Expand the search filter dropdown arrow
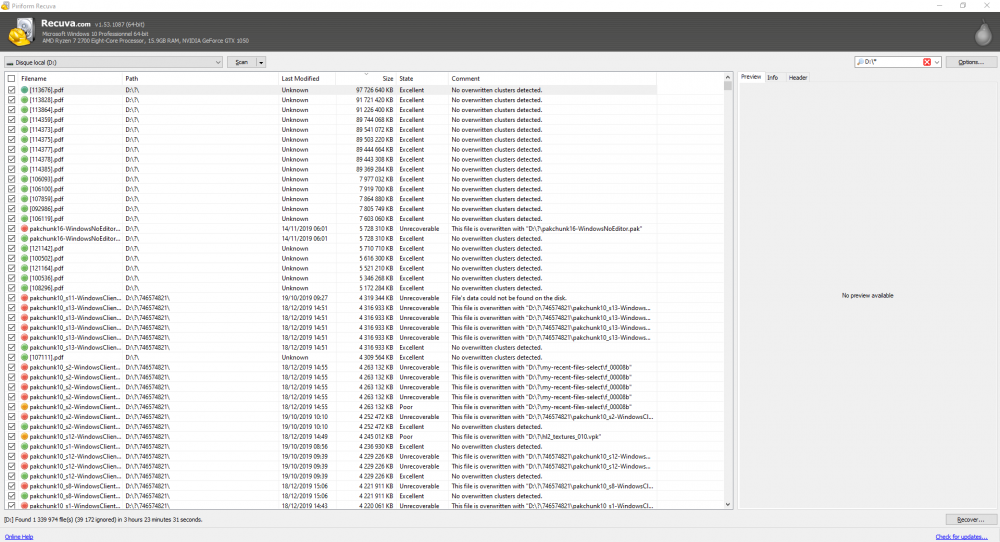 [x=937, y=62]
